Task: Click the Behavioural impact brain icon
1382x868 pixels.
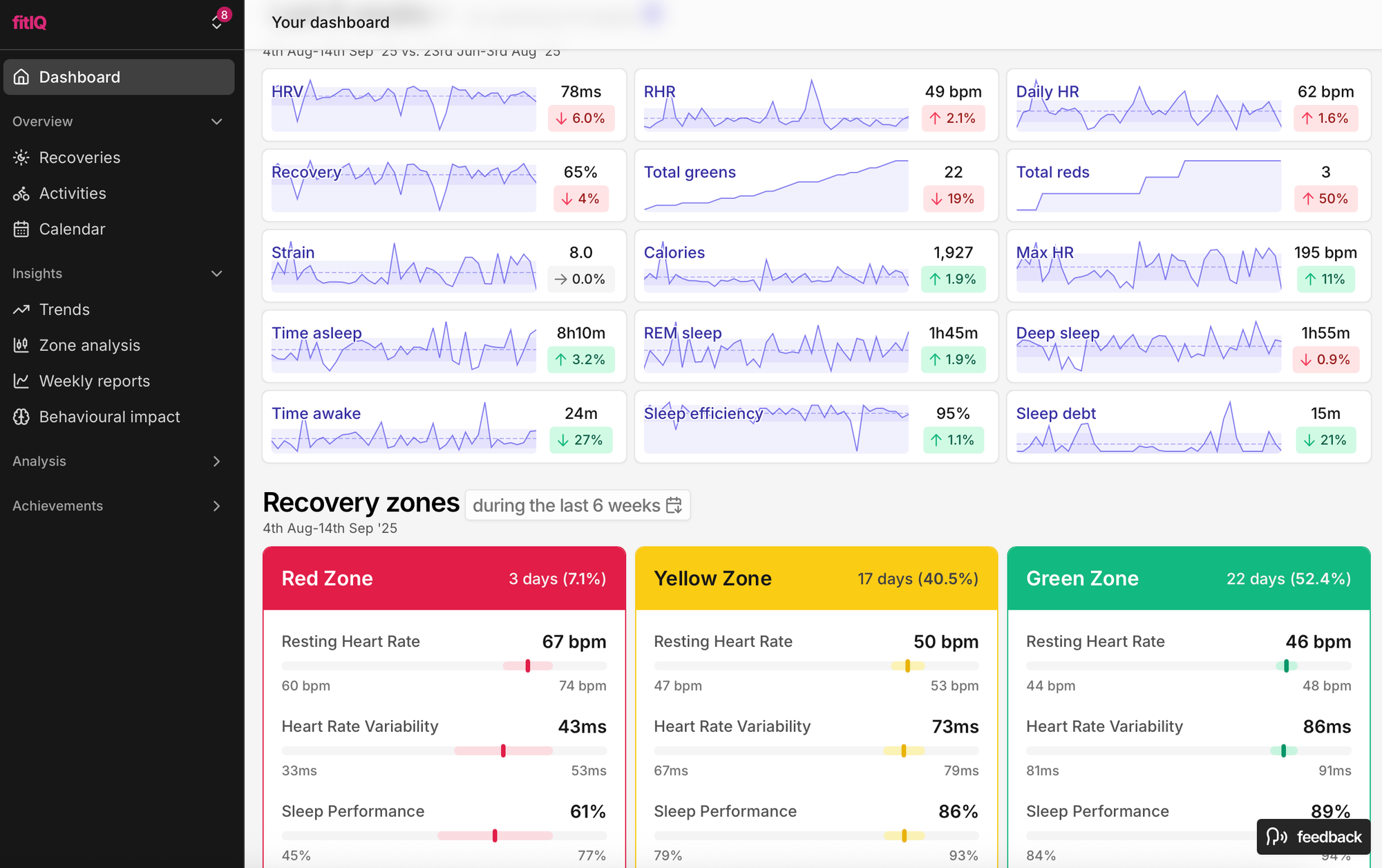Action: click(x=21, y=417)
